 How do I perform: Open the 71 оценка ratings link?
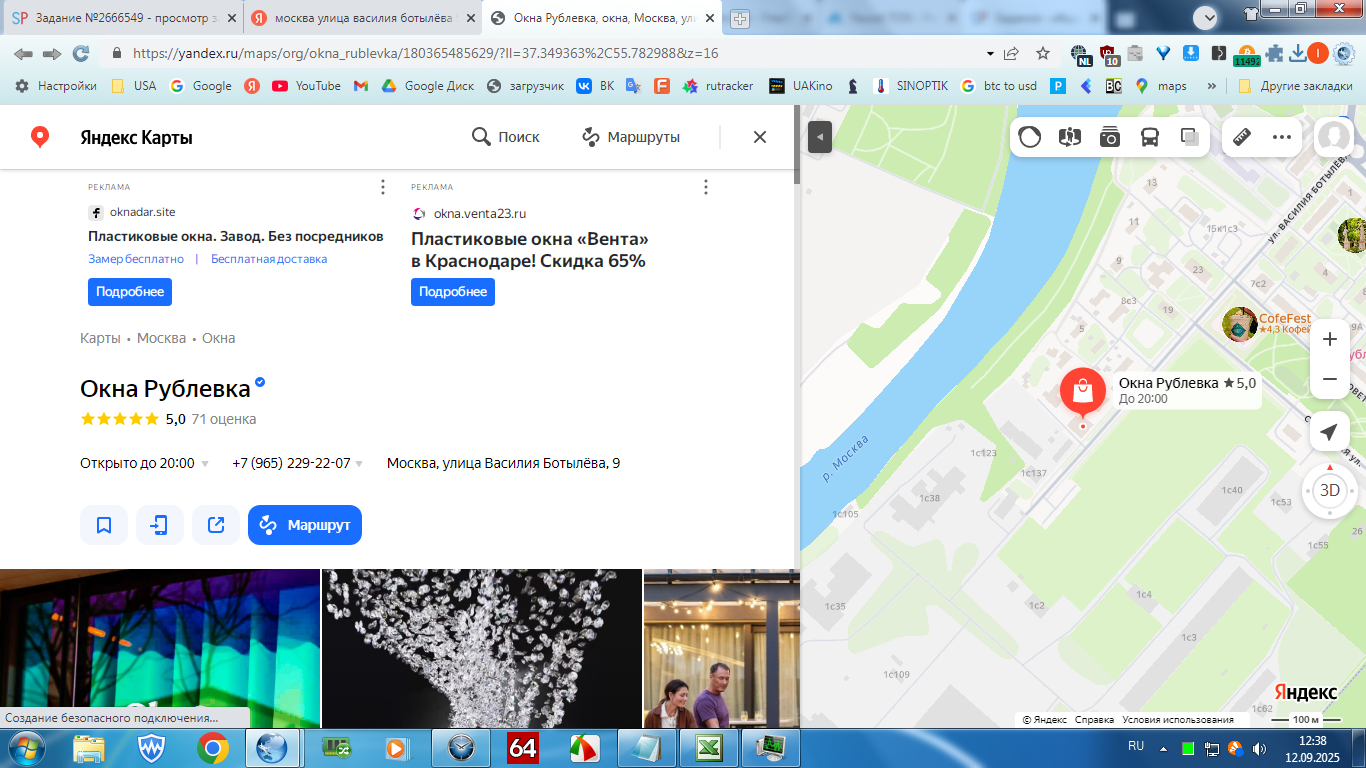224,419
